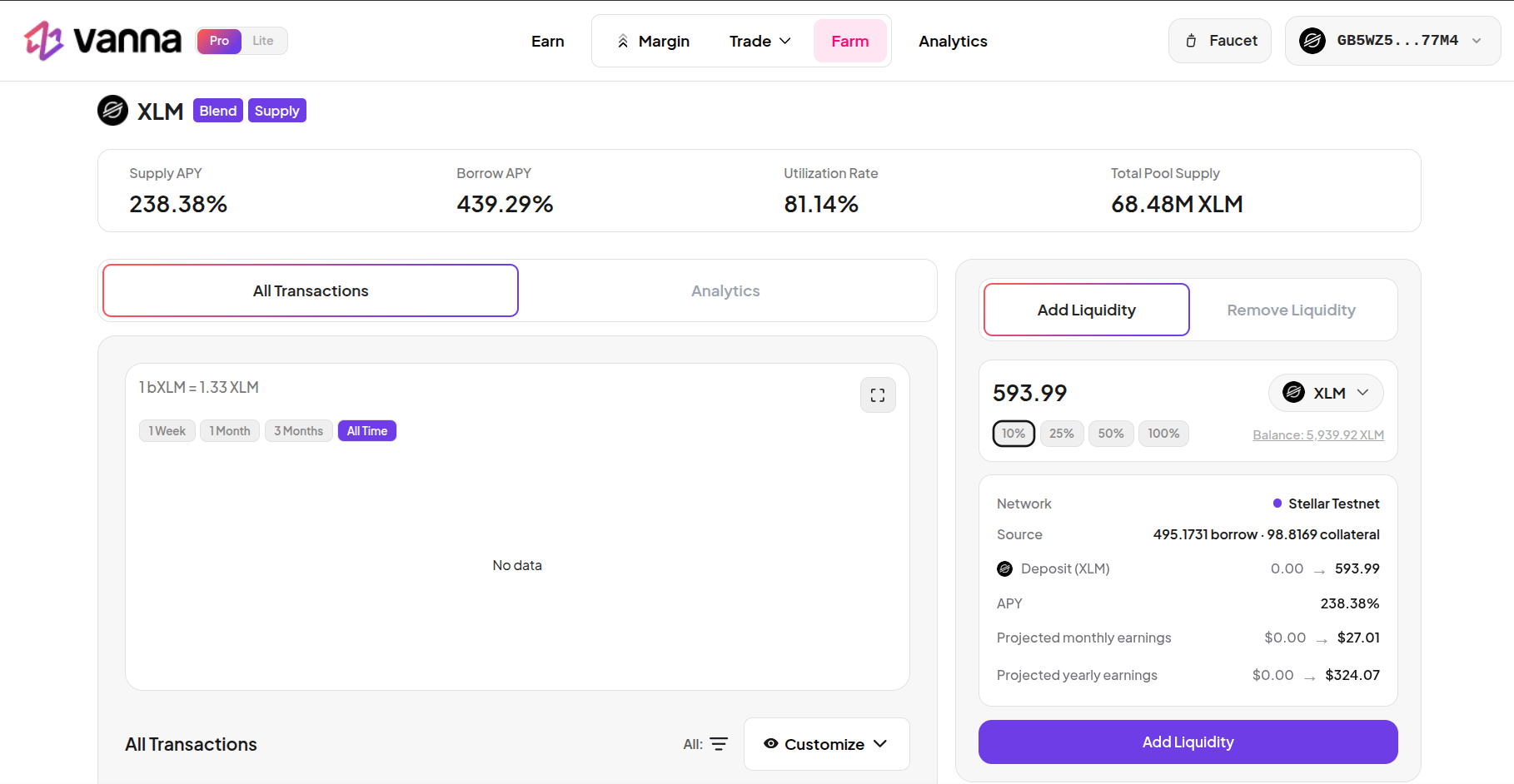Viewport: 1514px width, 784px height.
Task: Click the wallet avatar icon
Action: click(1312, 41)
